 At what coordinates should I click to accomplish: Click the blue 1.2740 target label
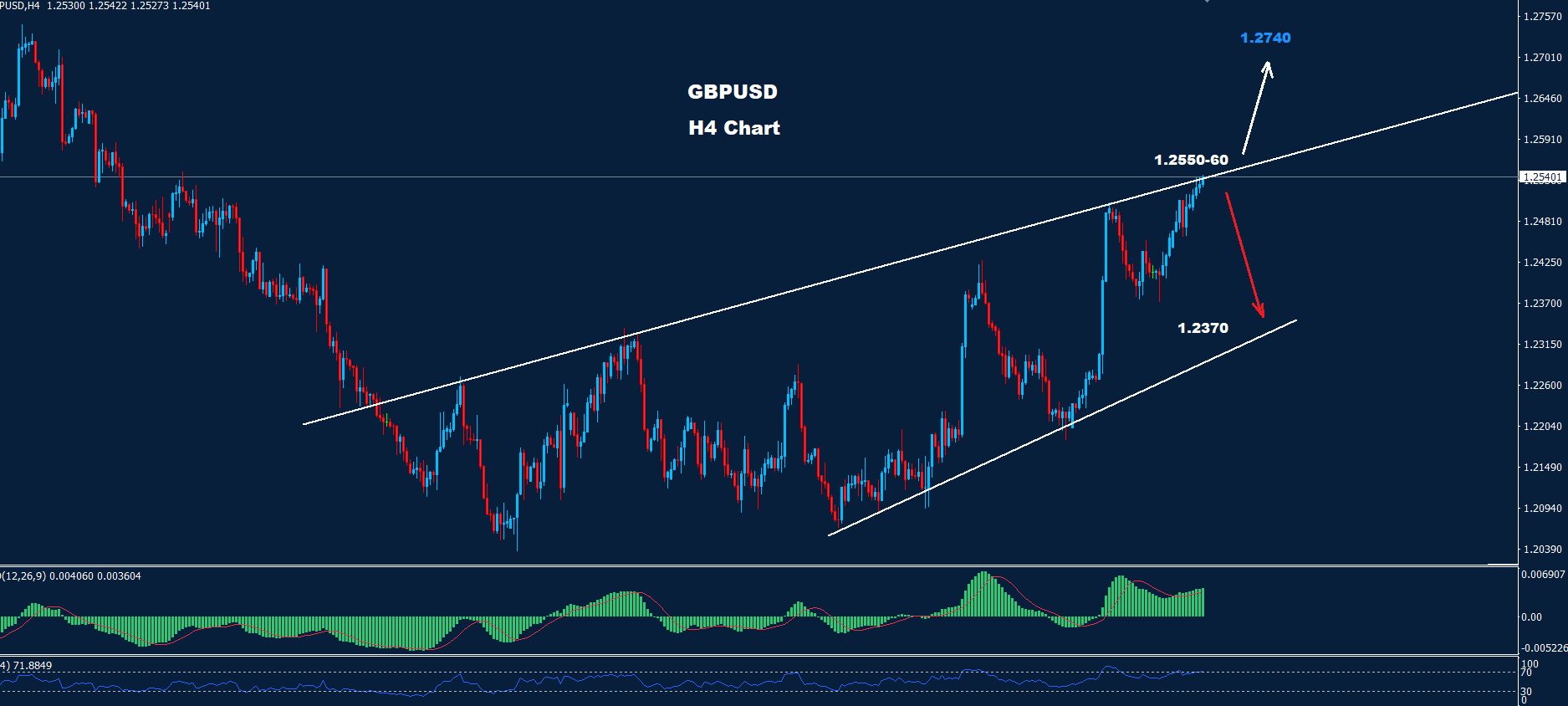(1265, 38)
